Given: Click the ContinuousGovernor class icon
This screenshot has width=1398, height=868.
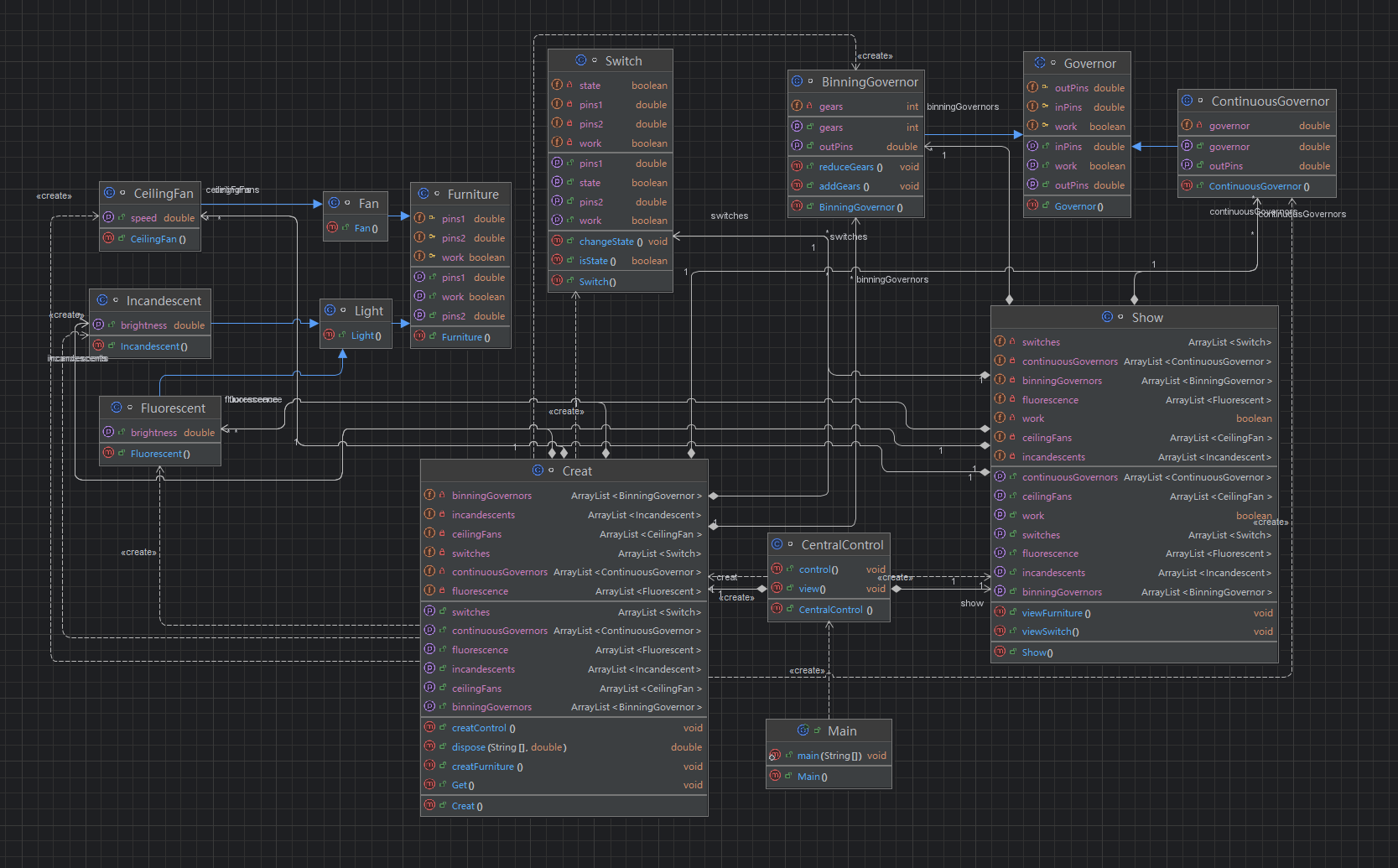Looking at the screenshot, I should tap(1188, 101).
